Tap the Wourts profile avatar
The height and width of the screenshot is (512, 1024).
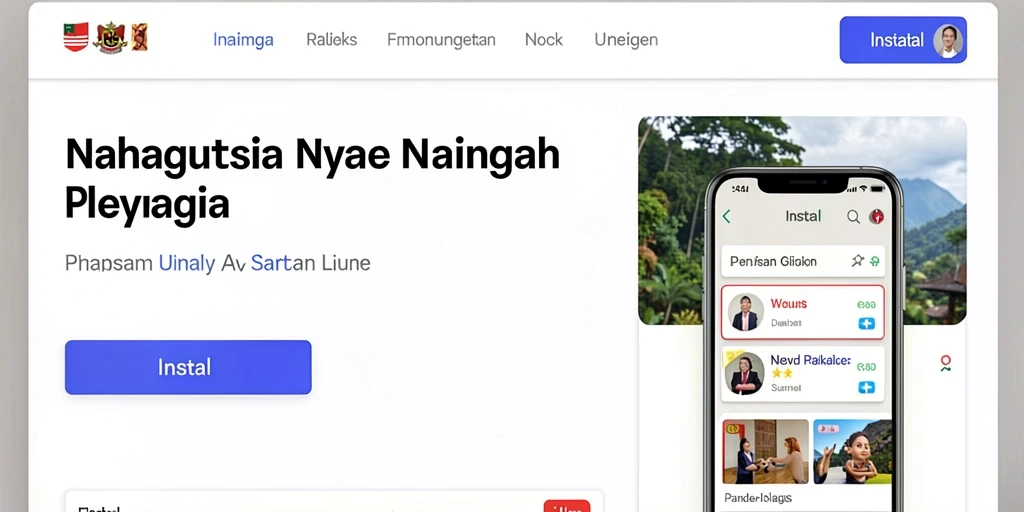pos(745,312)
